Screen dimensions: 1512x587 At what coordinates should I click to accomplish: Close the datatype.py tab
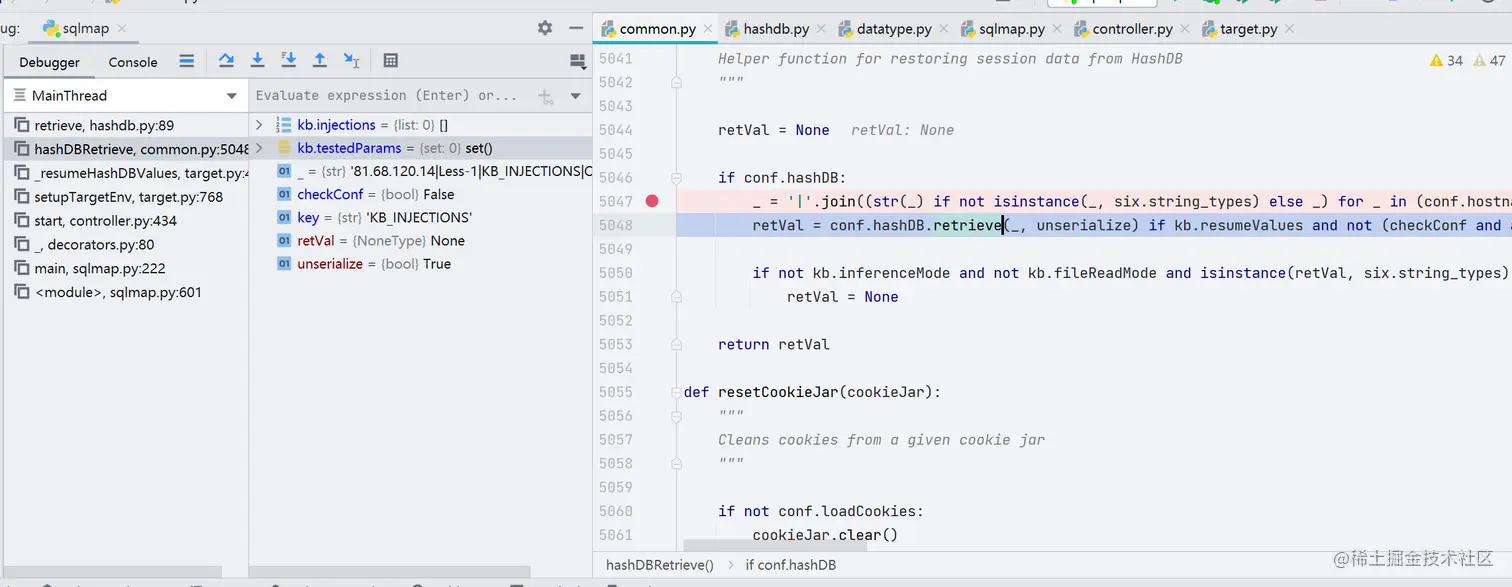(943, 30)
